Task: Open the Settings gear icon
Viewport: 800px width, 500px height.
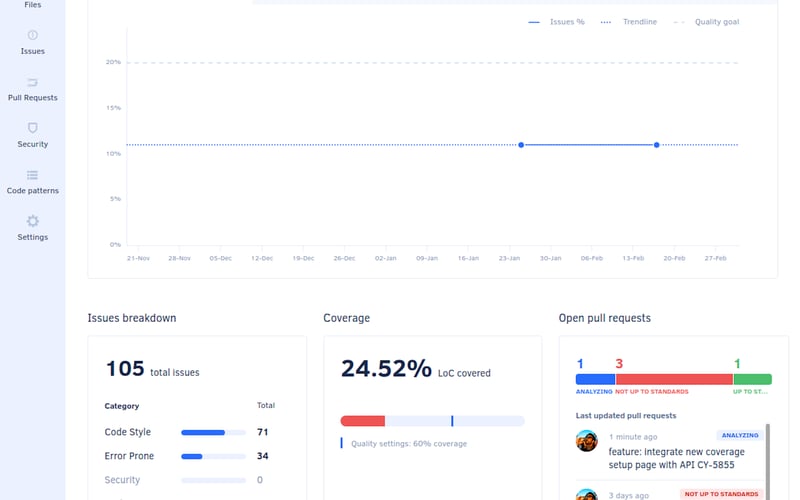Action: [33, 221]
